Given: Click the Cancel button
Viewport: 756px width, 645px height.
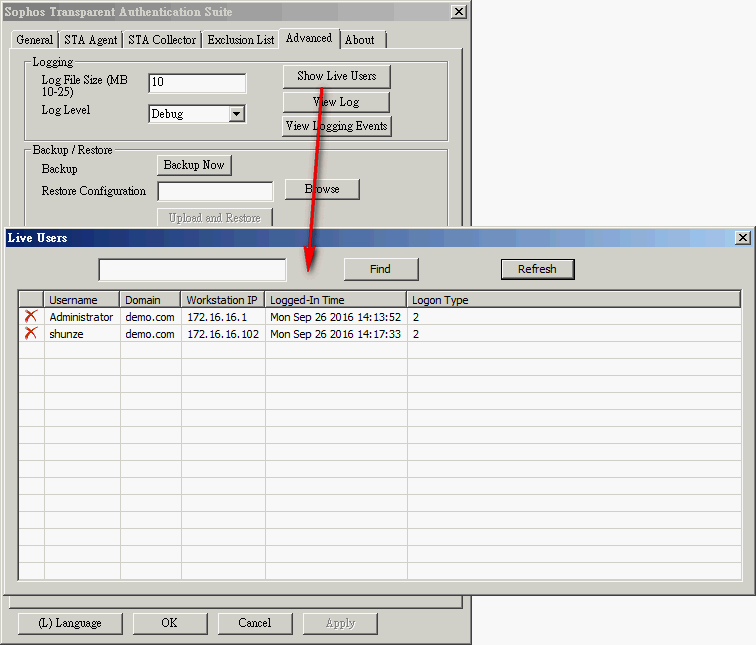Looking at the screenshot, I should point(255,623).
